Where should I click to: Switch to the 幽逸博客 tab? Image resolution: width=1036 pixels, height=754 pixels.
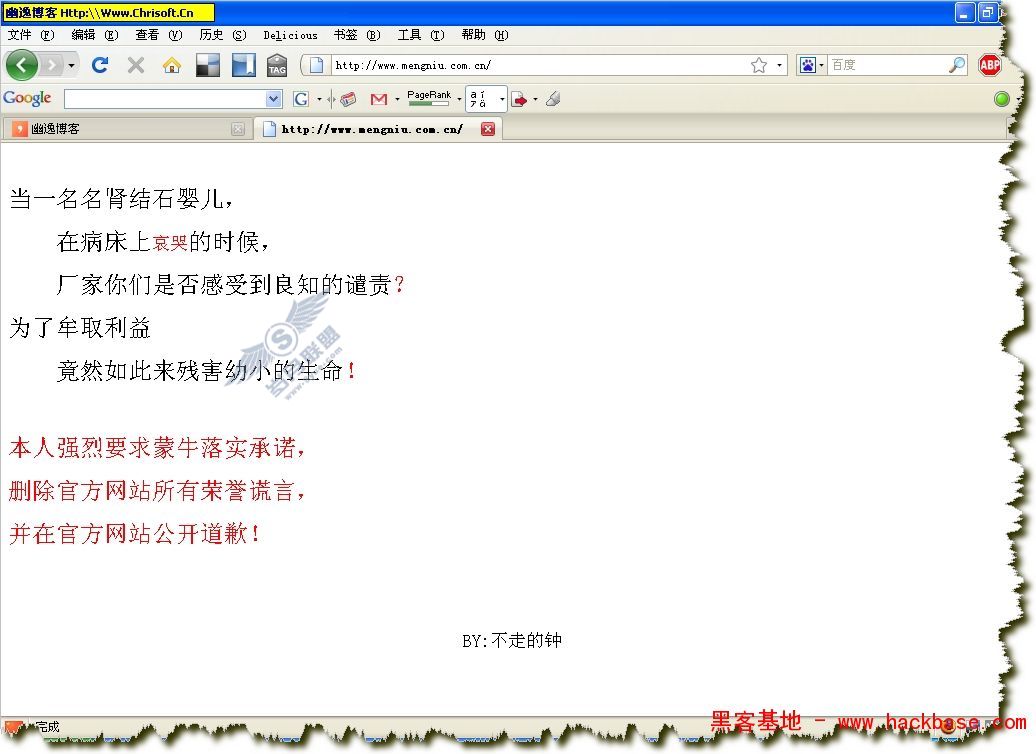pyautogui.click(x=126, y=129)
